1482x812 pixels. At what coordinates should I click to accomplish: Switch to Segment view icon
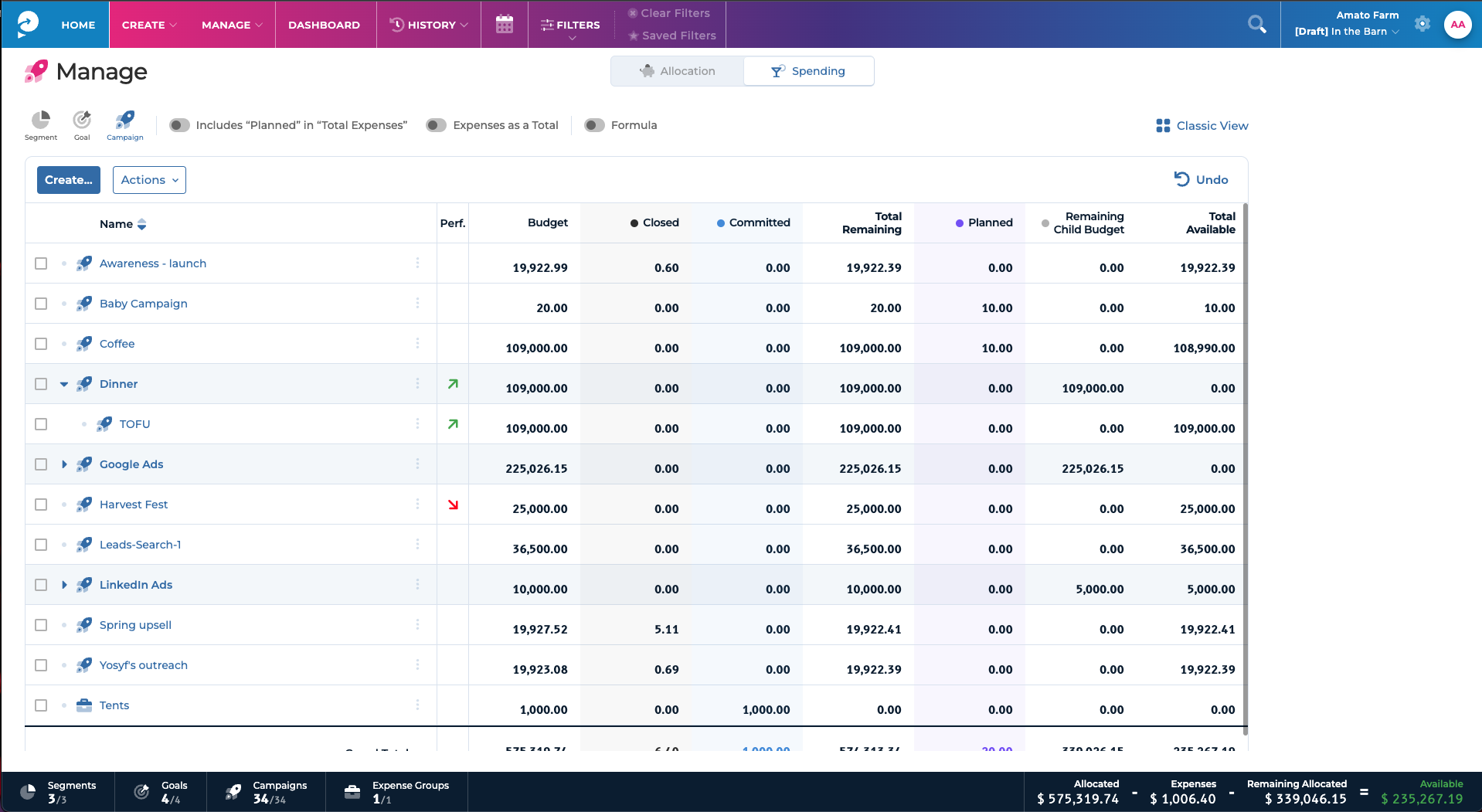[x=41, y=125]
